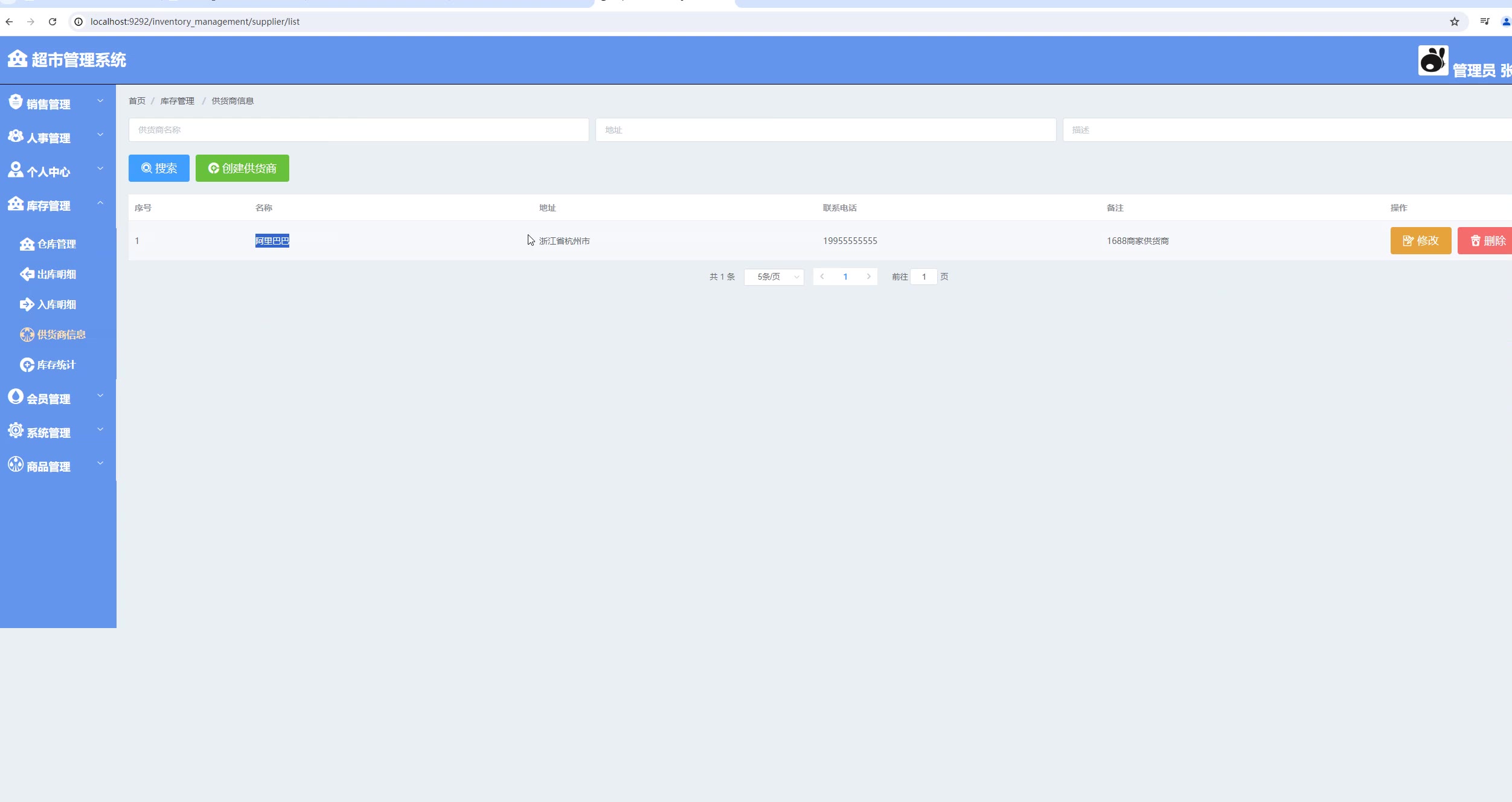Screen dimensions: 1512x802
Task: Expand the 系统管理 menu chevron
Action: click(100, 430)
